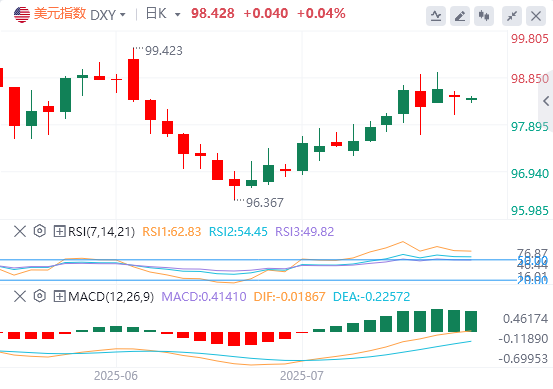Click the MACD(12,26,9) label

click(x=111, y=297)
